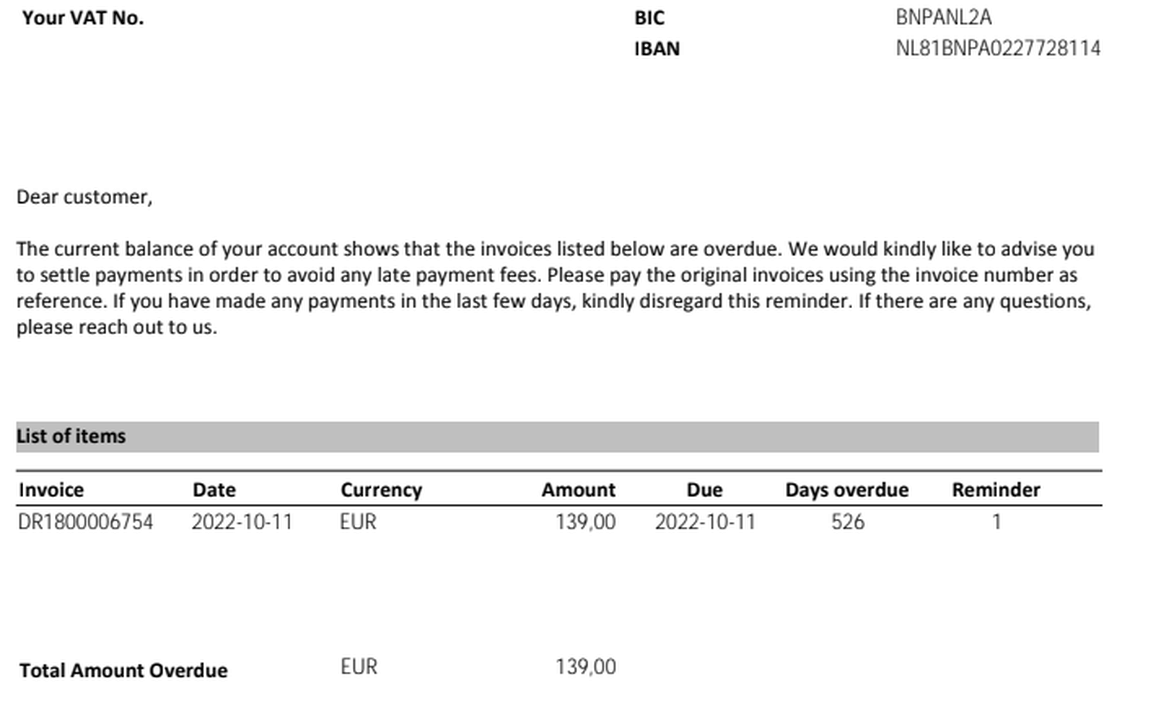Click the BIC field label
1161x713 pixels.
coord(648,17)
